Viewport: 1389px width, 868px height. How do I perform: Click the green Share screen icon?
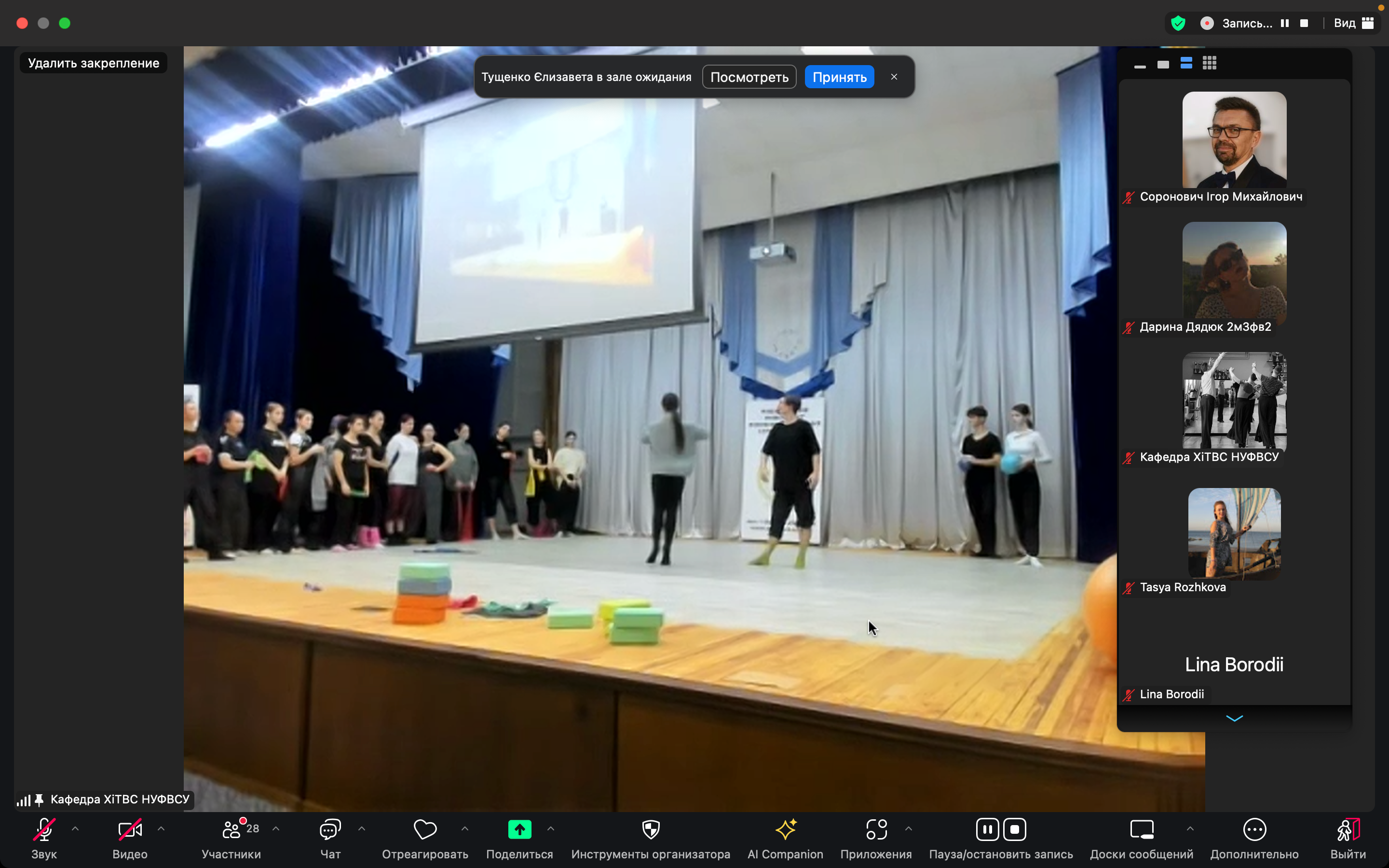pos(519,829)
